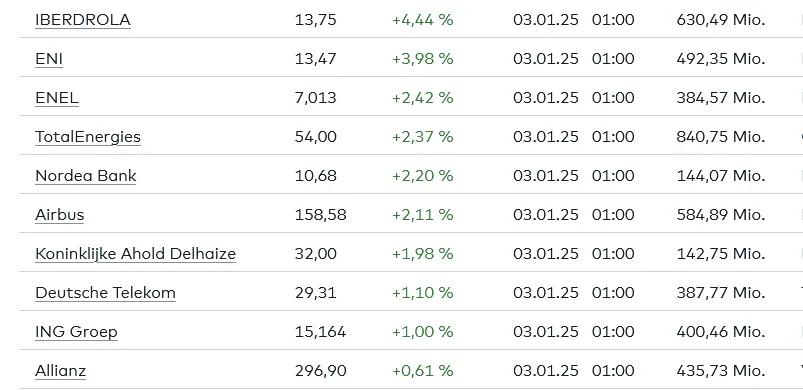Open the ENEL stock page

57,98
